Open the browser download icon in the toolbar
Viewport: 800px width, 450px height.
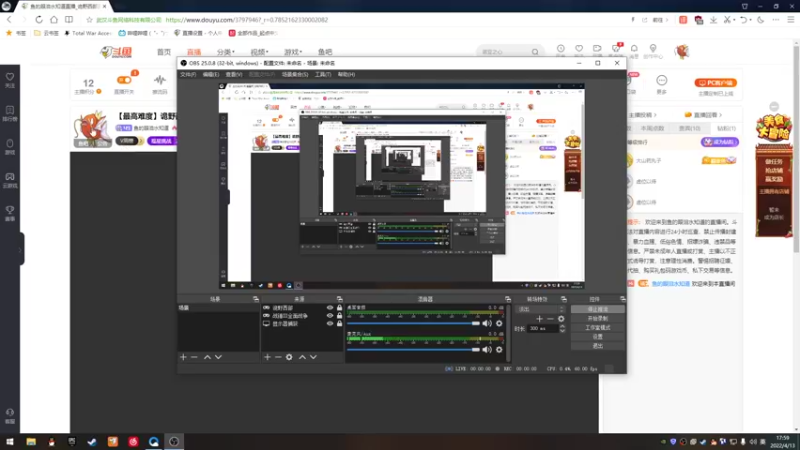[713, 20]
